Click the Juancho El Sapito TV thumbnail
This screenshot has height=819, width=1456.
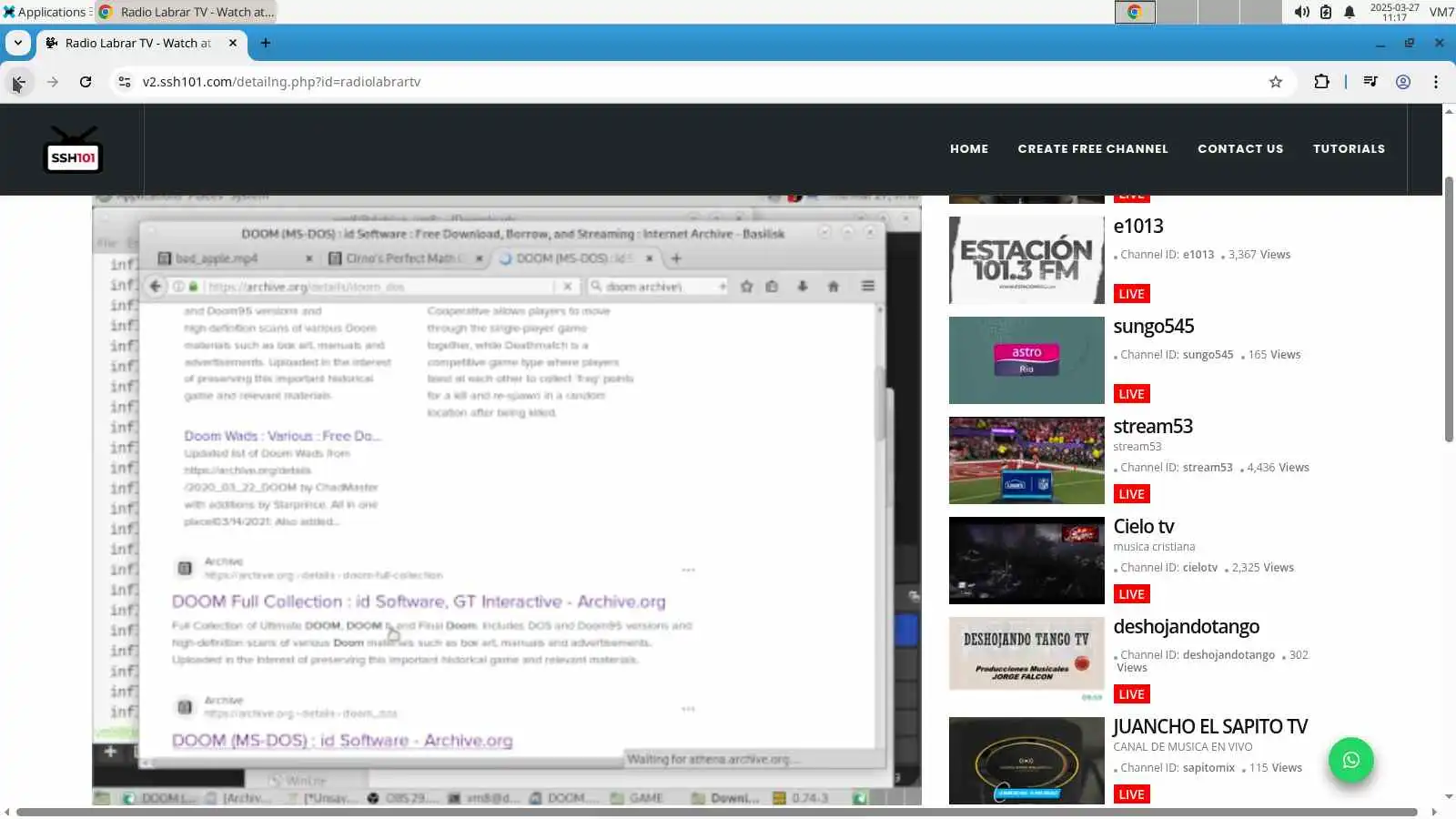(x=1026, y=761)
